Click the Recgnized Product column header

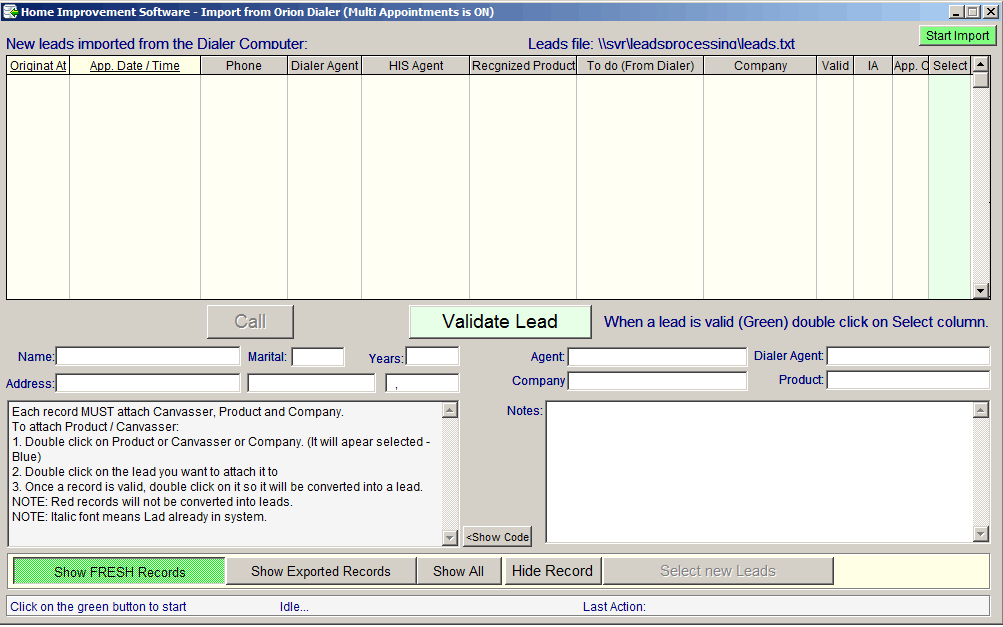coord(523,65)
